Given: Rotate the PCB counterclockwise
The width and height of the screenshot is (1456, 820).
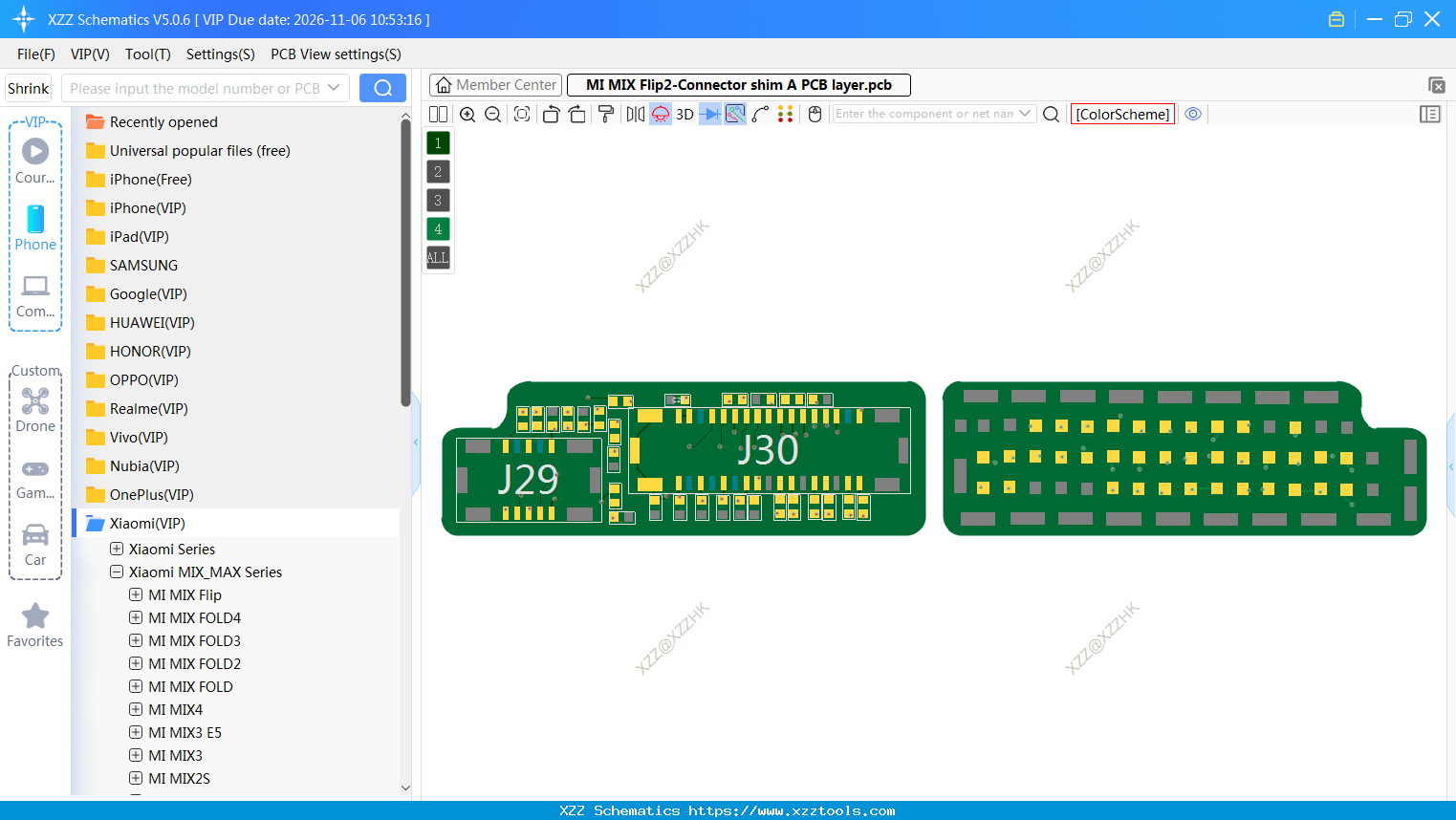Looking at the screenshot, I should coord(551,114).
